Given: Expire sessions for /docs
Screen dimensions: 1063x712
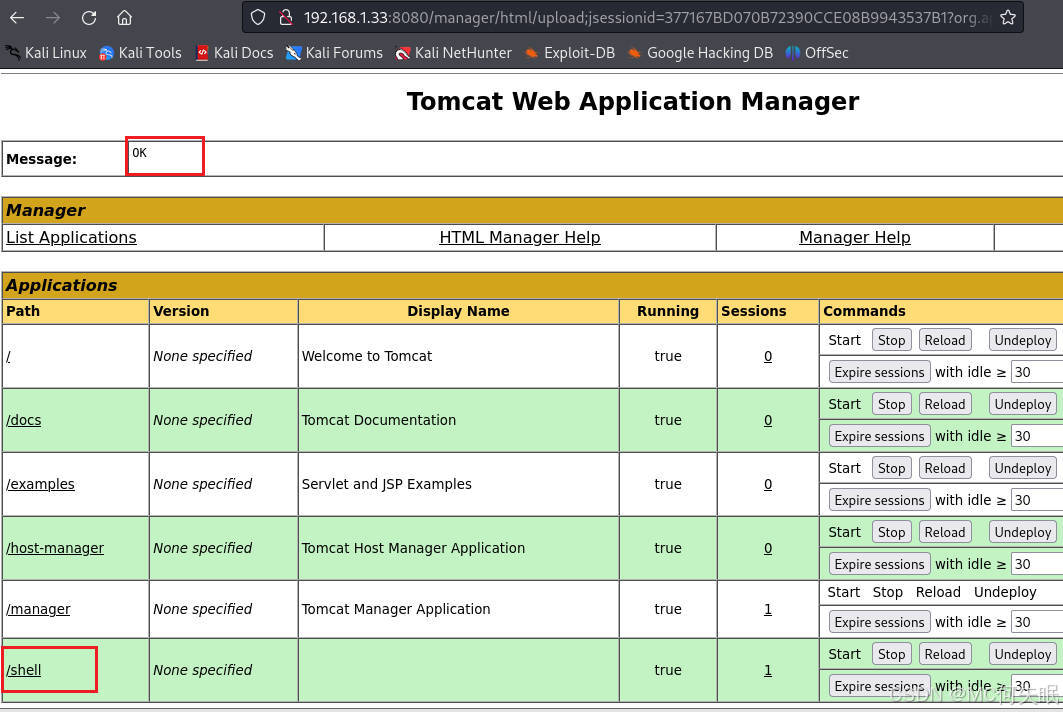Looking at the screenshot, I should pos(879,436).
